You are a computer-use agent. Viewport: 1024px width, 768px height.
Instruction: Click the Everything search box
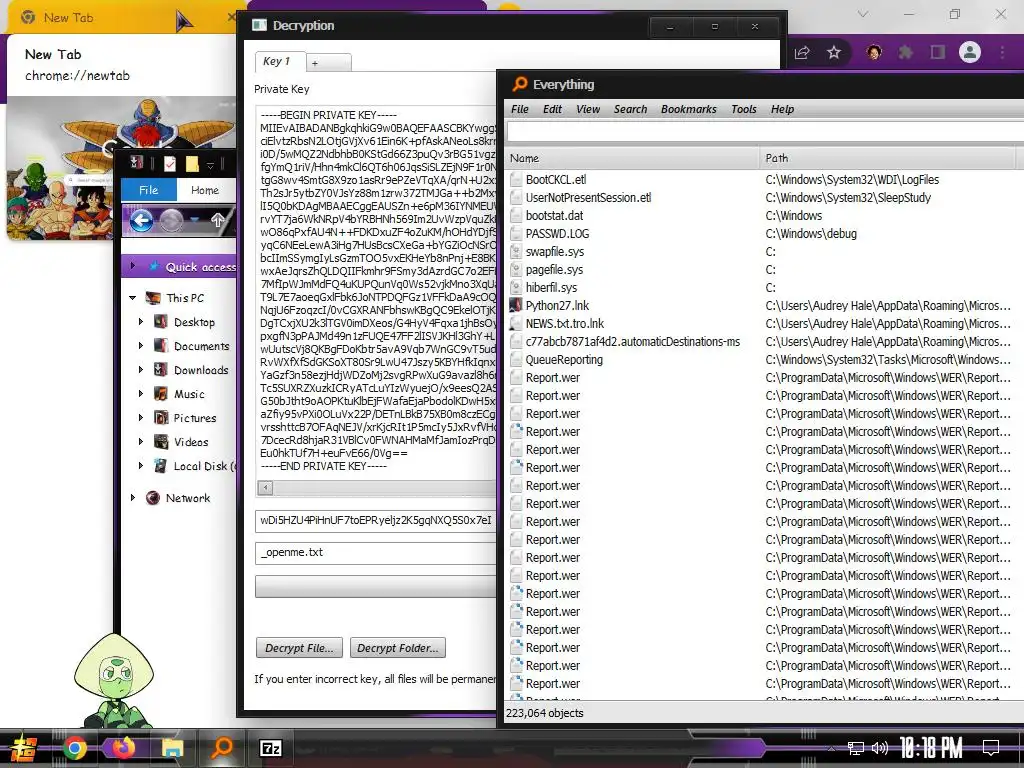765,132
